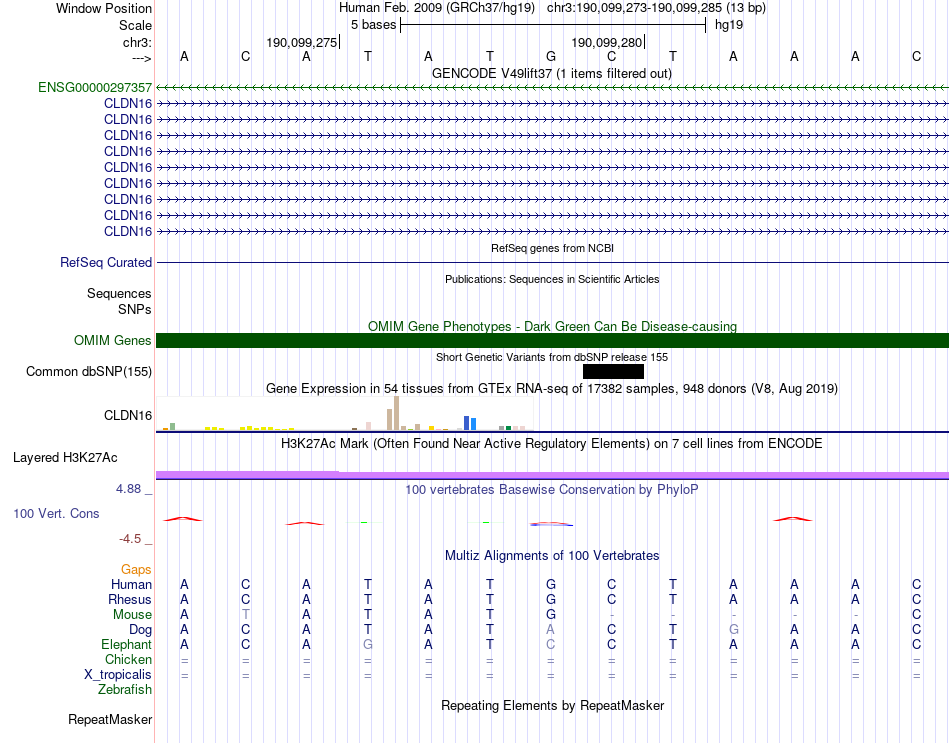This screenshot has width=950, height=743.
Task: Select the Mouse species label
Action: [132, 615]
